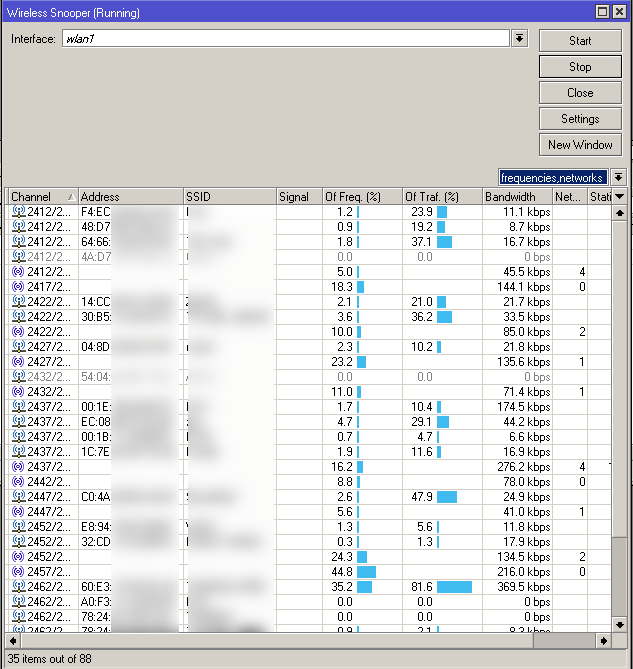The image size is (633, 669).
Task: Open the Settings dialog
Action: 579,119
